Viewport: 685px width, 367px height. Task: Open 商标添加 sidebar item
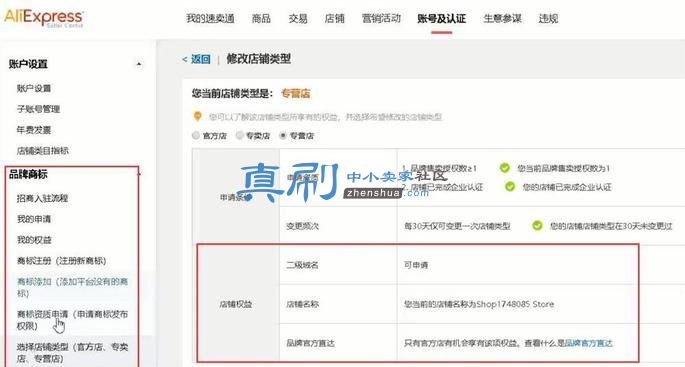tap(73, 287)
